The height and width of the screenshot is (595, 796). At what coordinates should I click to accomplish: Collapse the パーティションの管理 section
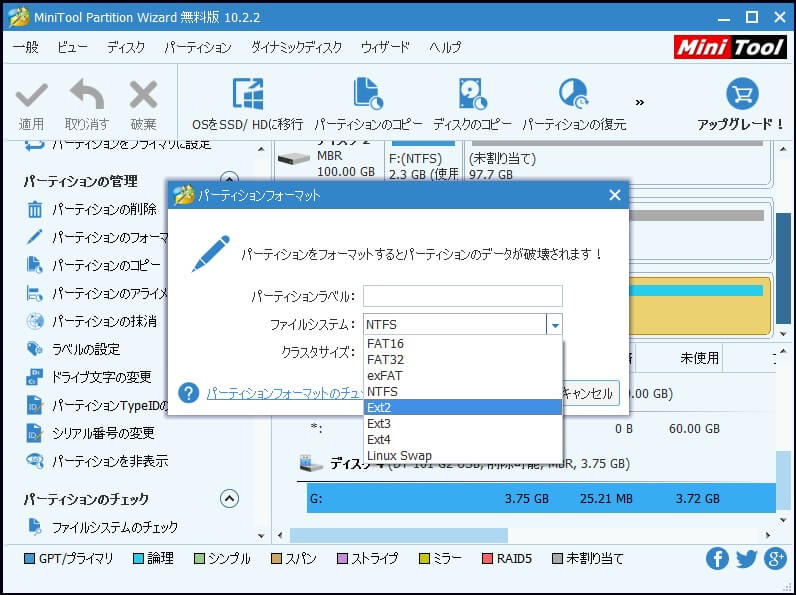229,179
